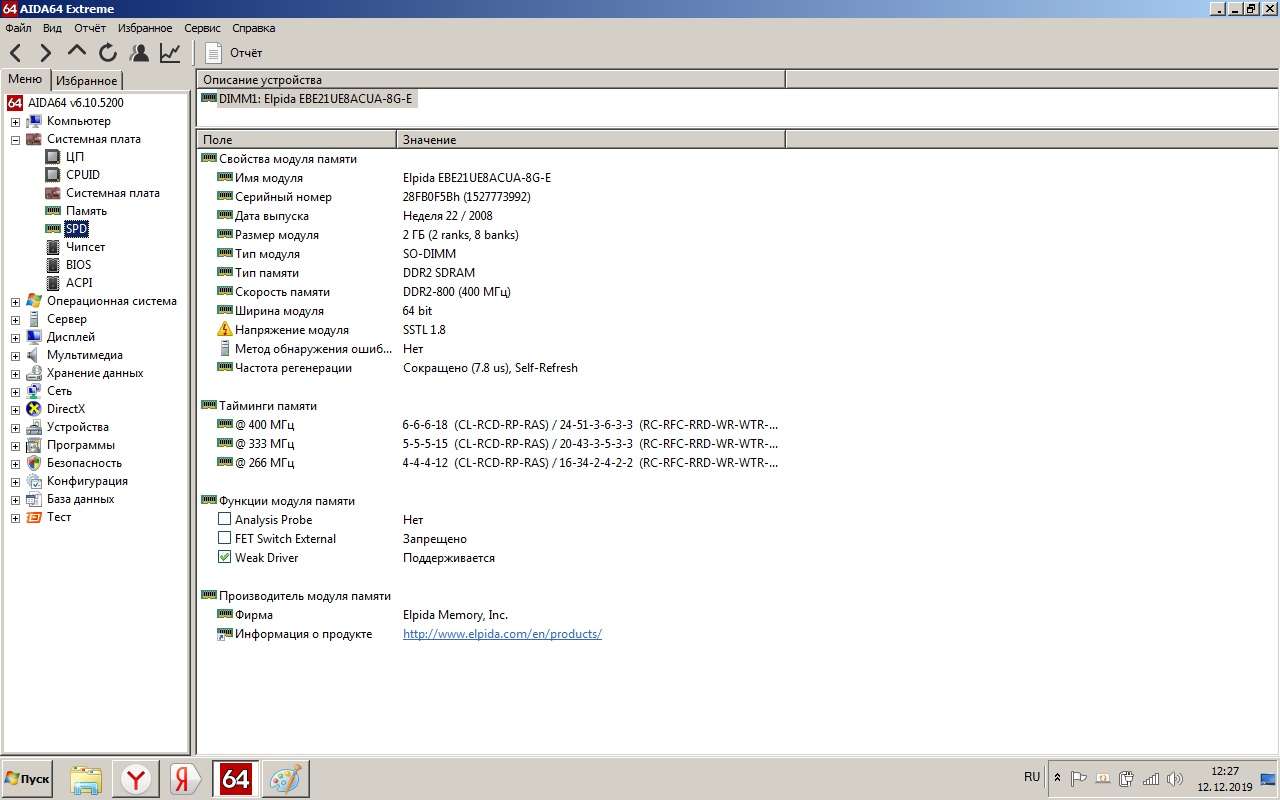The height and width of the screenshot is (800, 1280).
Task: Go forward with the right arrow toolbar icon
Action: point(46,53)
